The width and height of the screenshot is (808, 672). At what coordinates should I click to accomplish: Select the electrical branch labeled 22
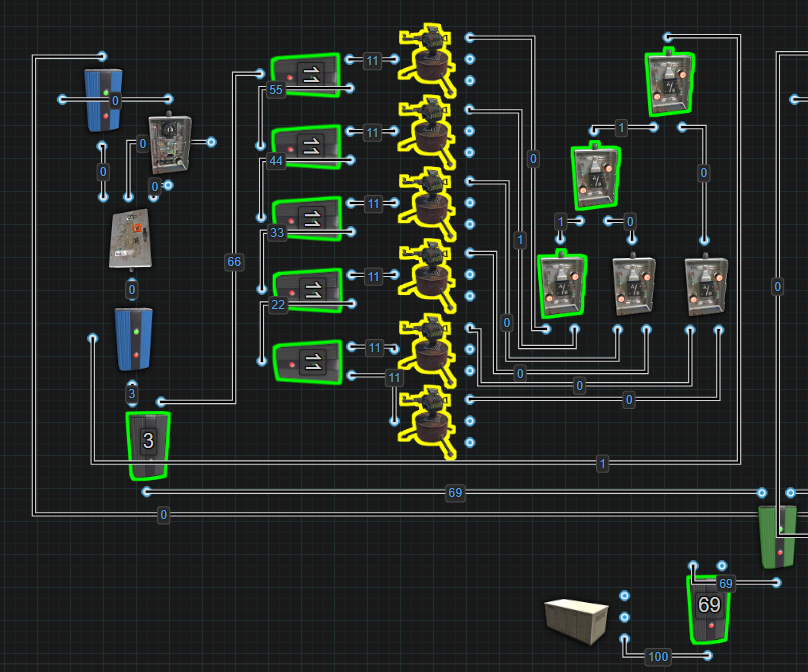tap(308, 290)
